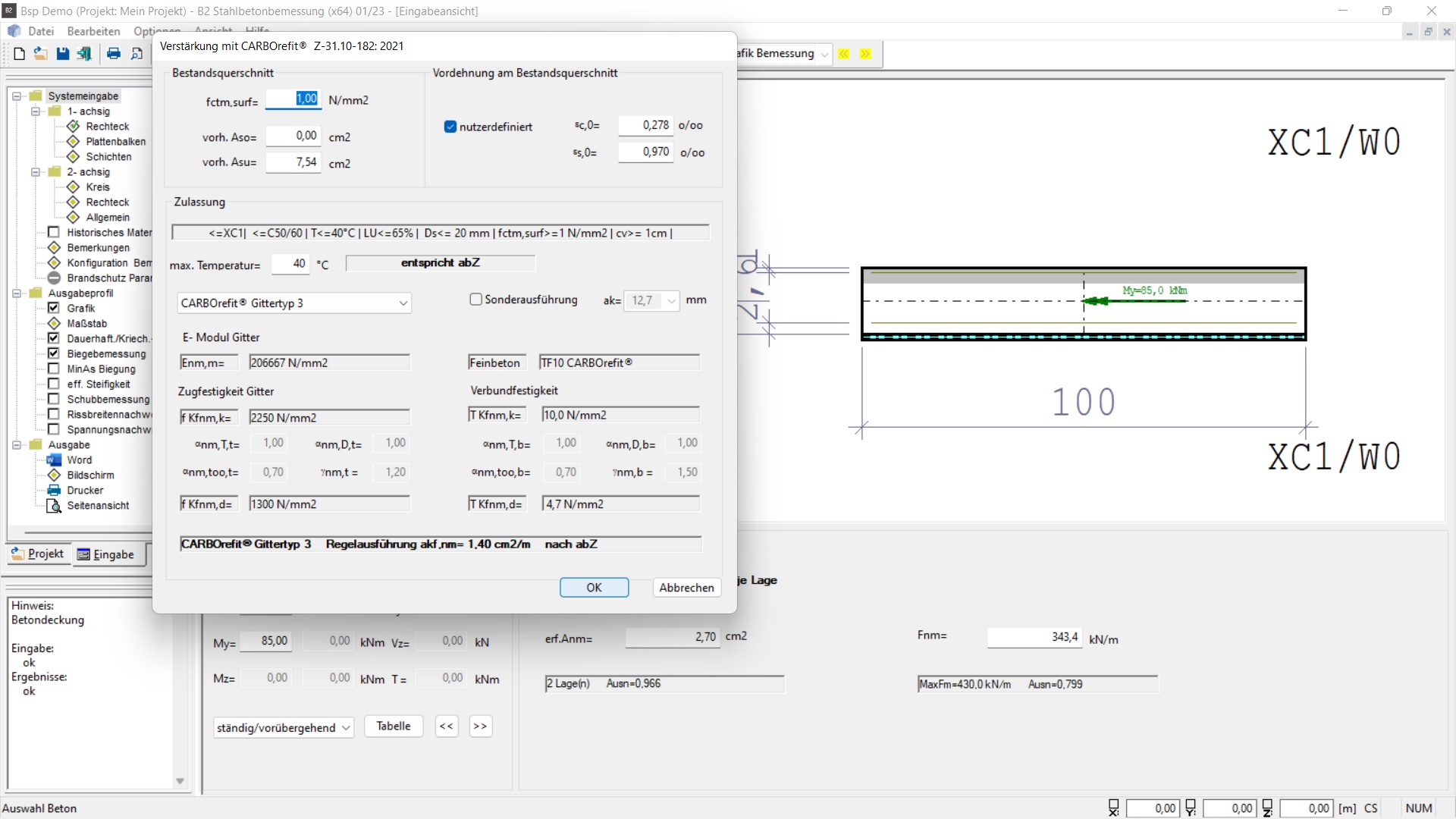Click the >> next load case button

click(480, 726)
